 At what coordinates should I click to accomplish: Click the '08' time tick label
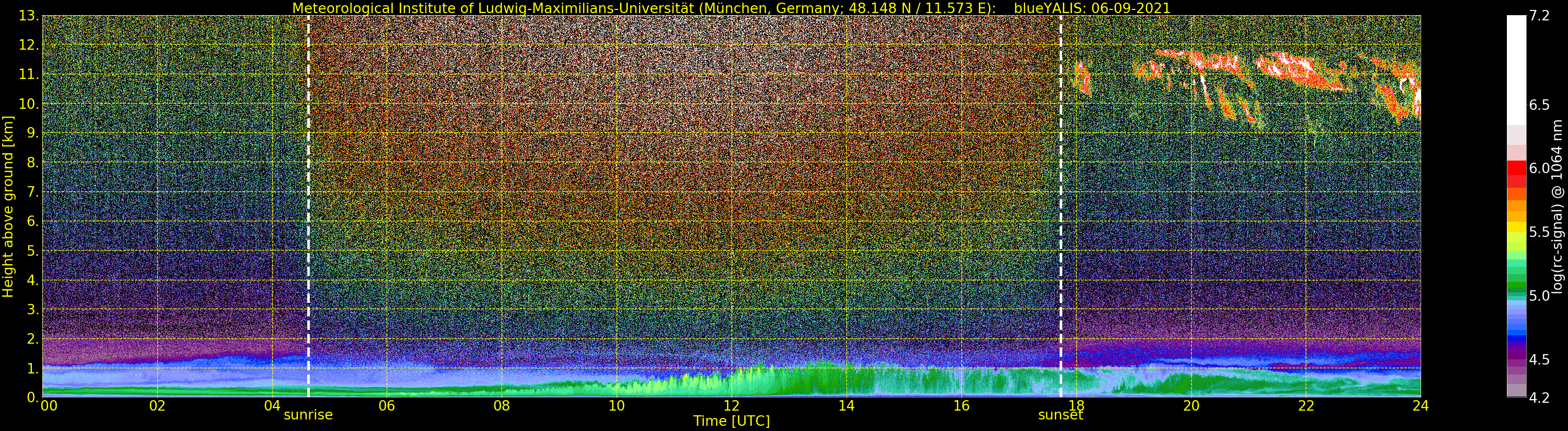(502, 406)
